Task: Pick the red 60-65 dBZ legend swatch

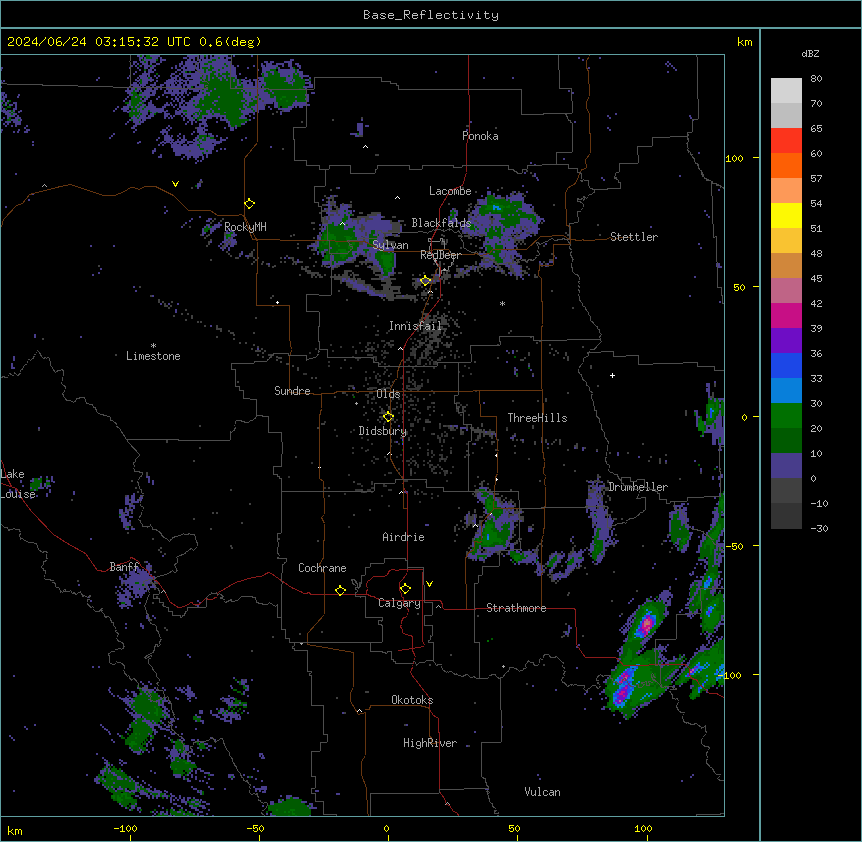Action: 786,141
